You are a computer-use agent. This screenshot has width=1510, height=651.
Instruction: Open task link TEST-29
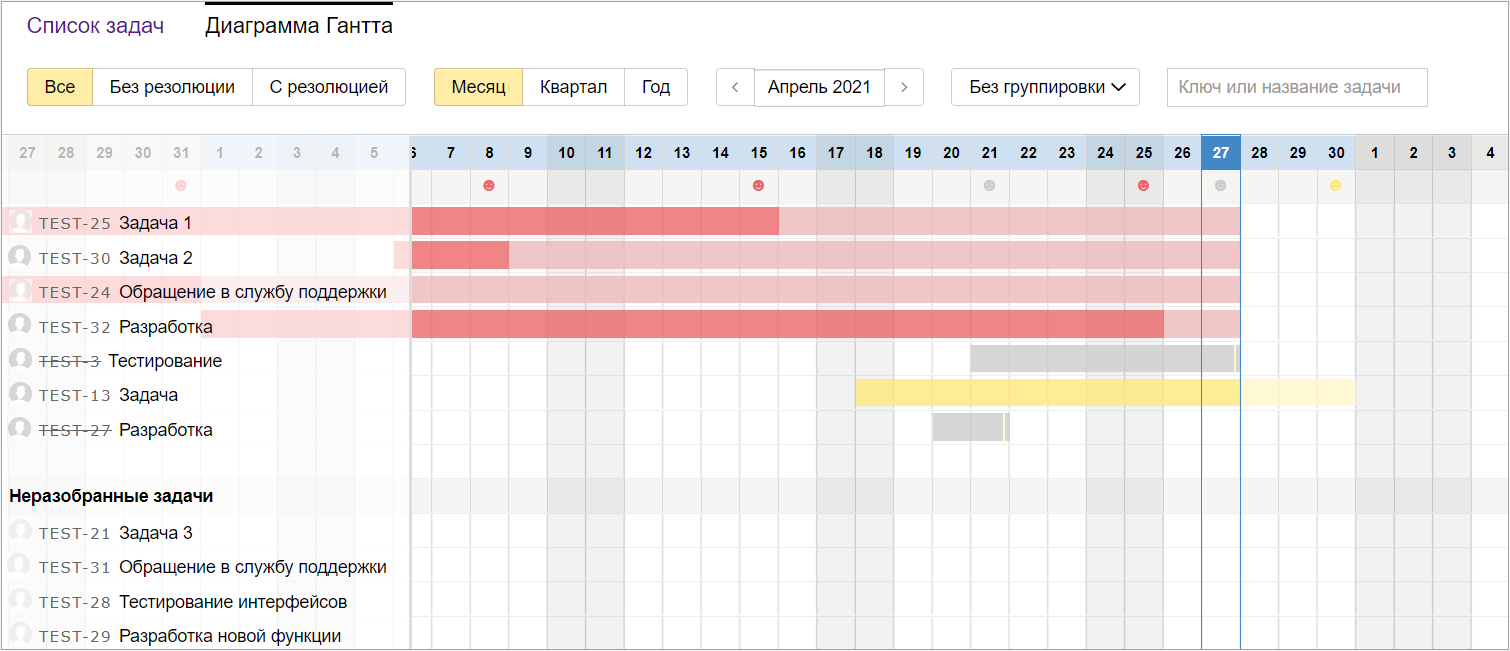75,636
